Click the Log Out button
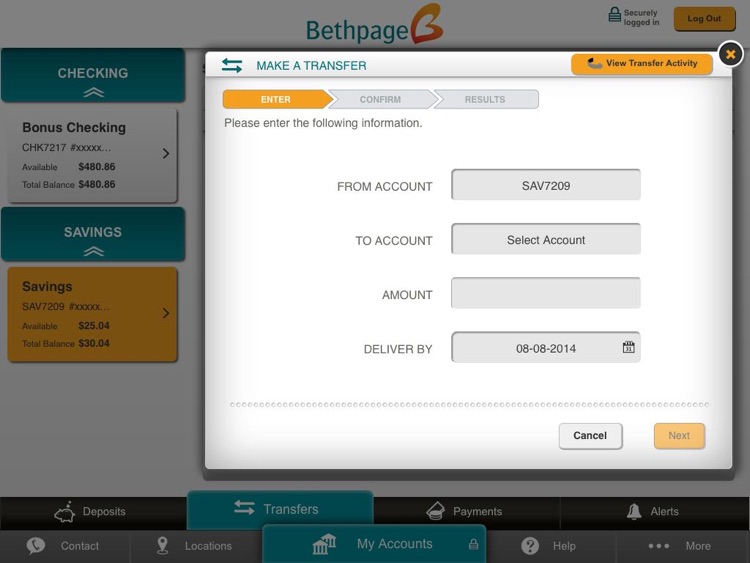750x563 pixels. point(705,19)
